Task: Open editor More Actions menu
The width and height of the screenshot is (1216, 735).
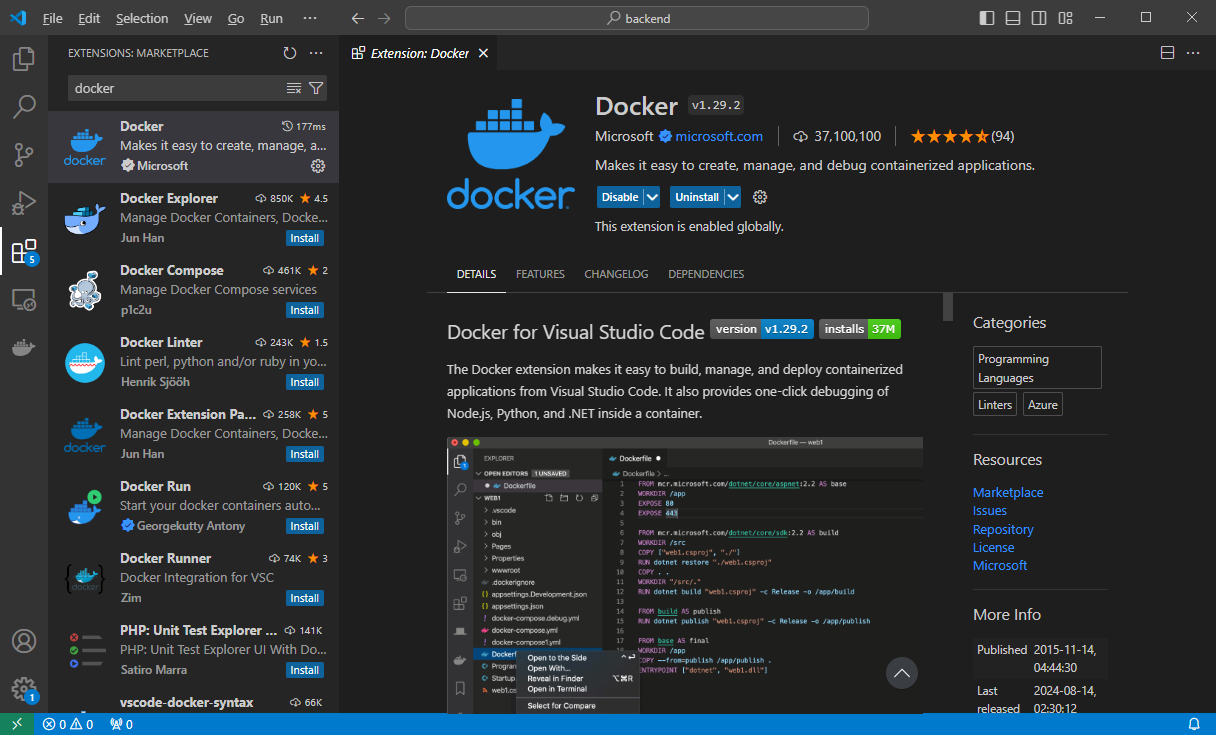Action: 1192,53
